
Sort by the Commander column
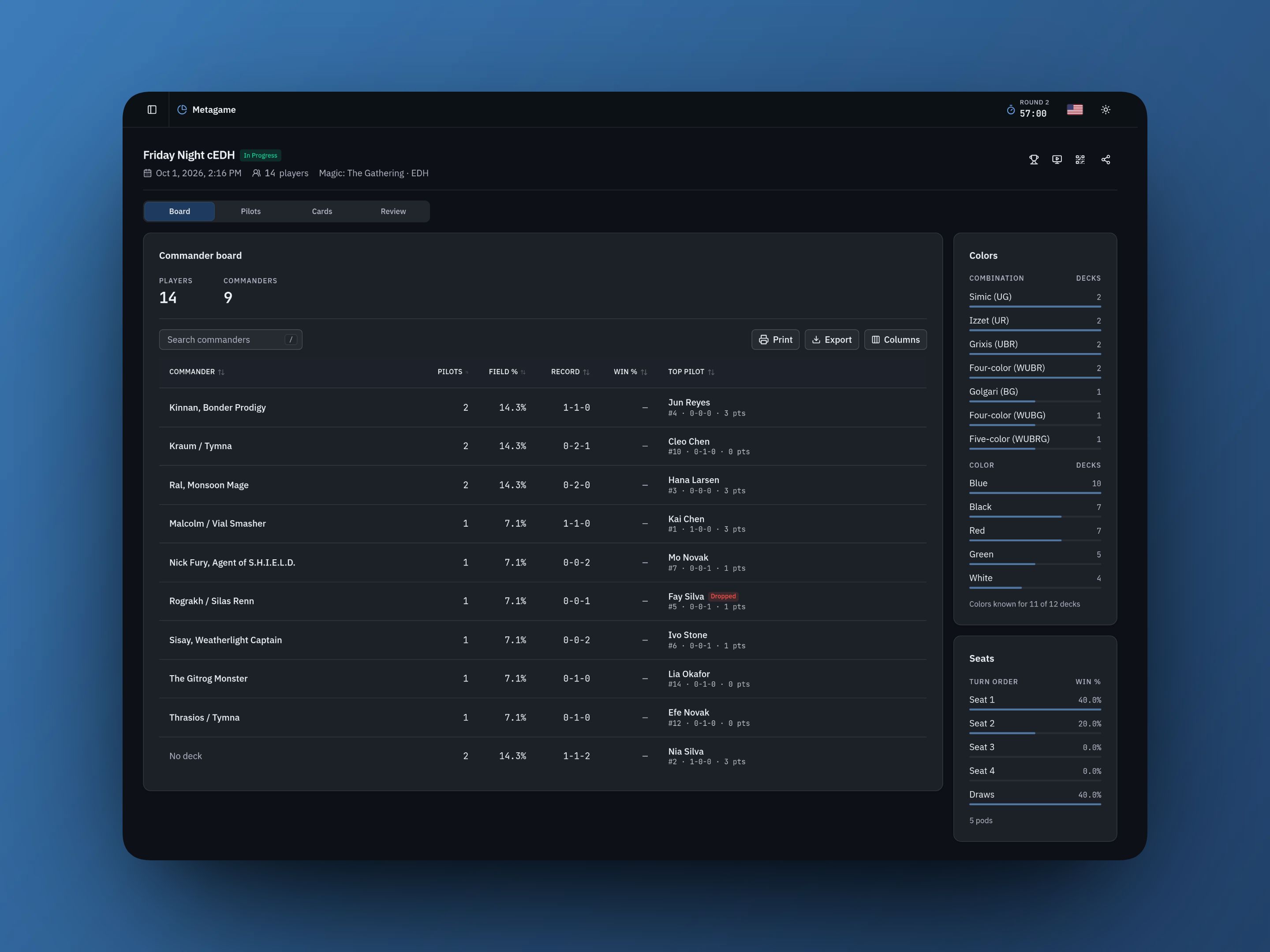tap(196, 372)
